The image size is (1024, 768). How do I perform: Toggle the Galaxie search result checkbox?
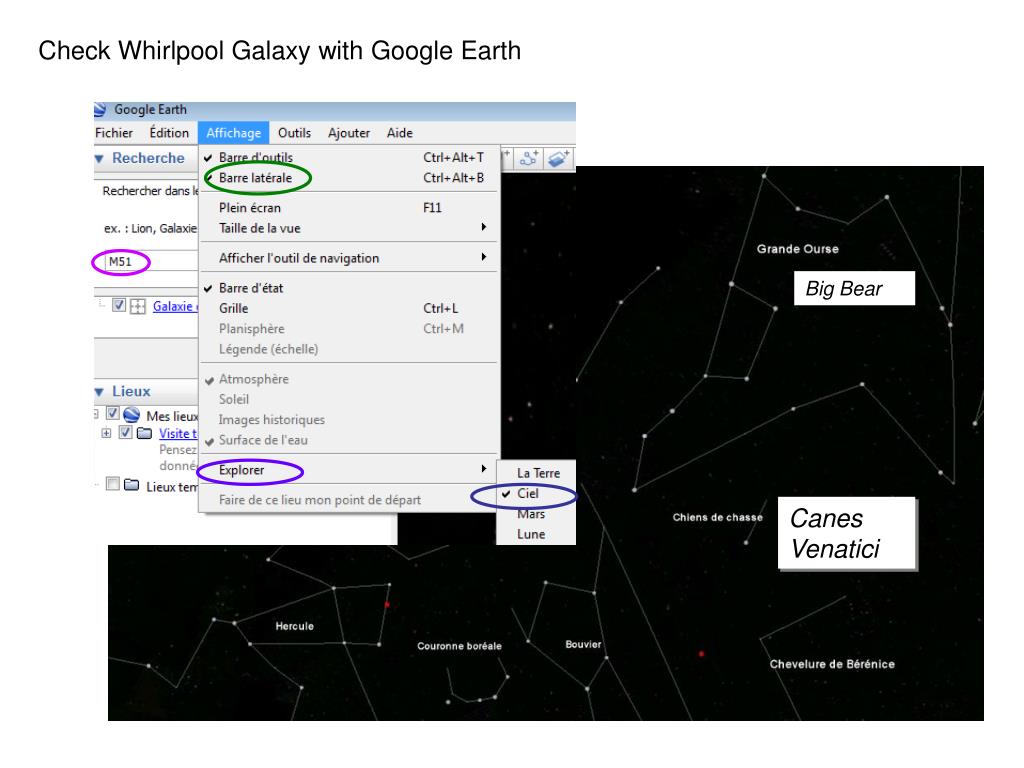119,305
